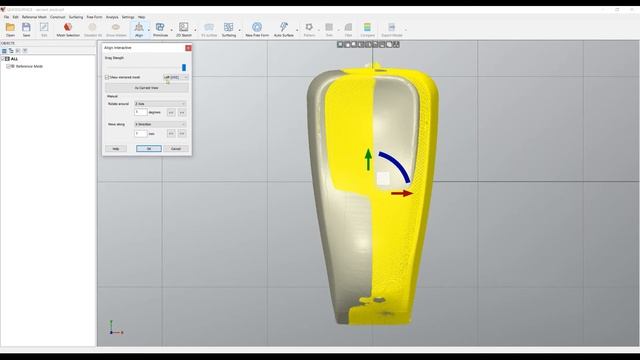This screenshot has height=360, width=640.
Task: Click the tree view icon in Objects panel
Action: tap(11, 51)
